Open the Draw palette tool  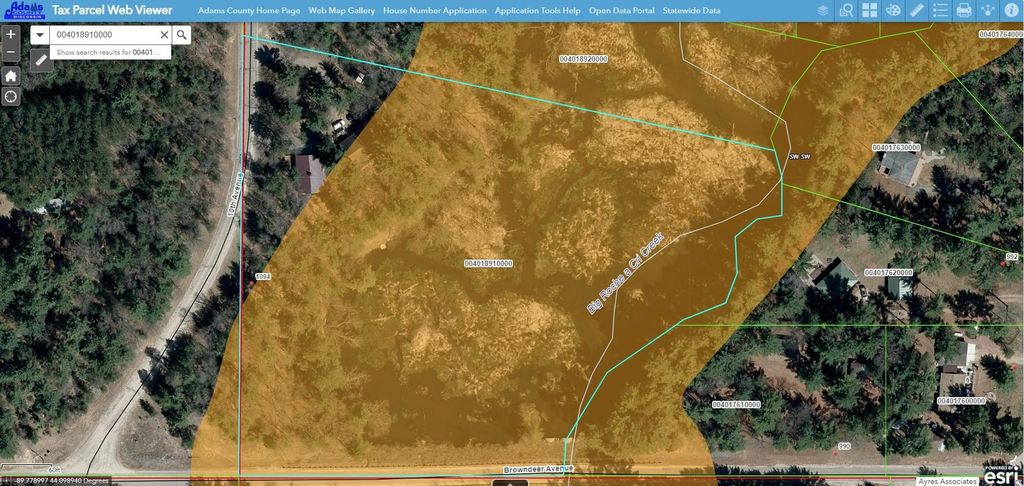point(893,11)
